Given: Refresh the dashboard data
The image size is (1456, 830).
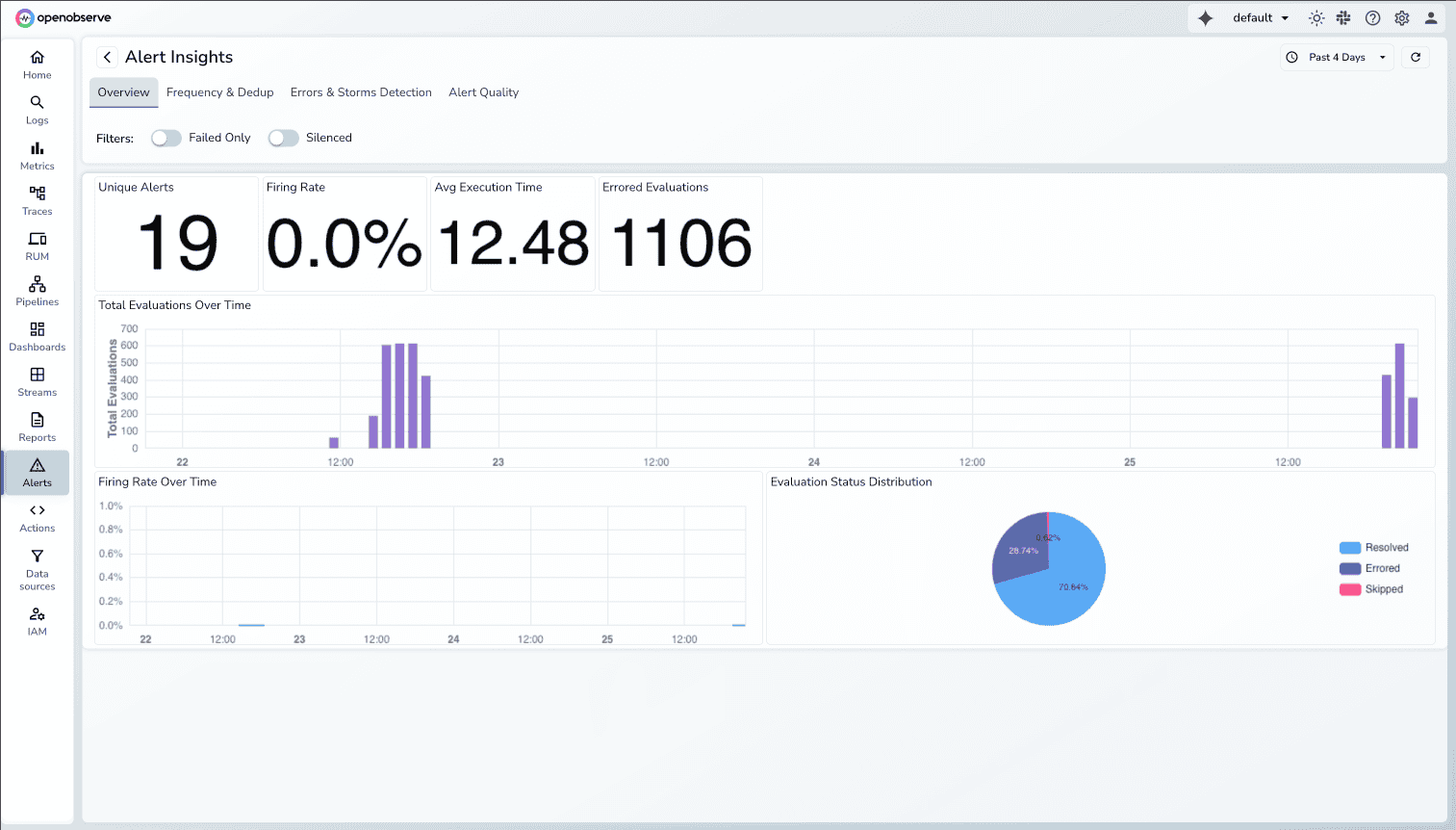Looking at the screenshot, I should pyautogui.click(x=1415, y=57).
